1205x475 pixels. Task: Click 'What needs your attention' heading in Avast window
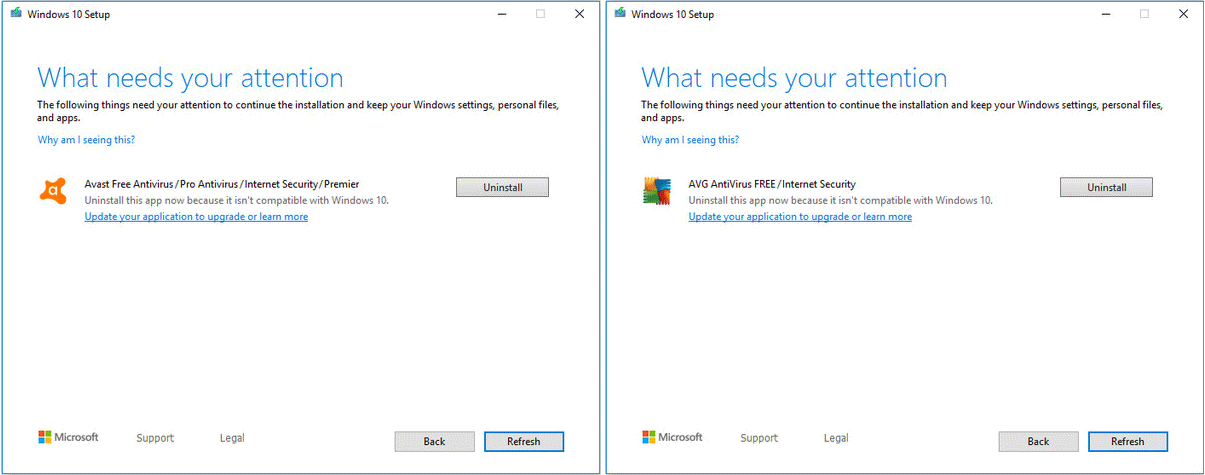pyautogui.click(x=190, y=78)
